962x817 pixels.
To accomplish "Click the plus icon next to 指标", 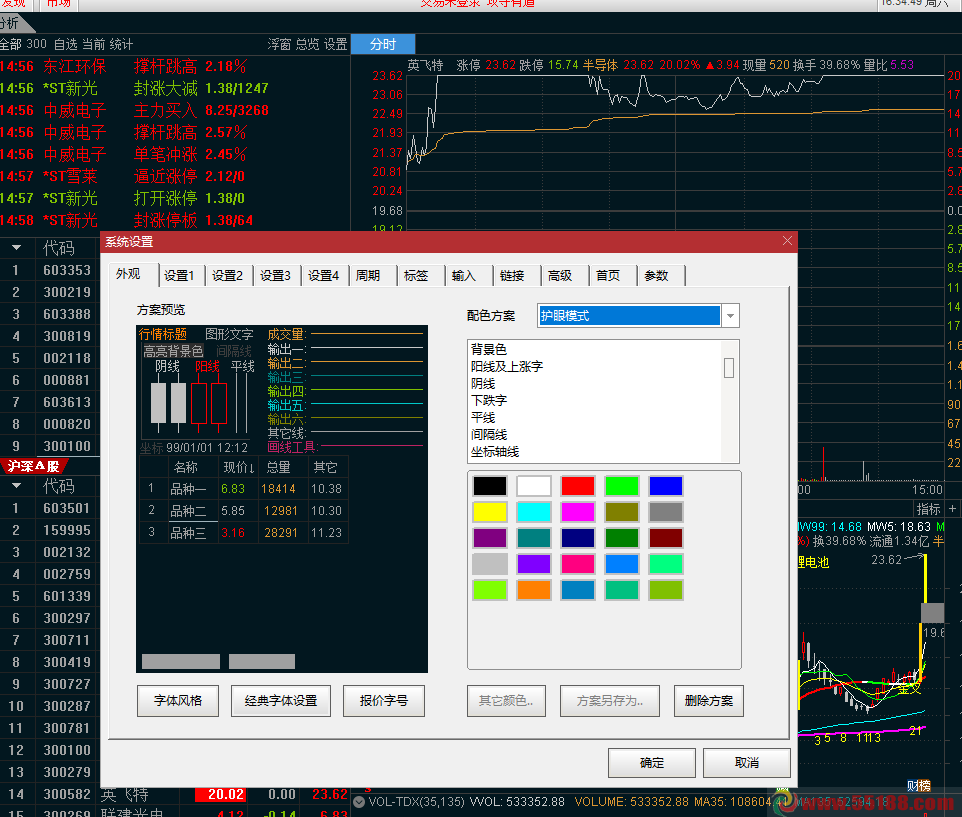I will pos(953,509).
